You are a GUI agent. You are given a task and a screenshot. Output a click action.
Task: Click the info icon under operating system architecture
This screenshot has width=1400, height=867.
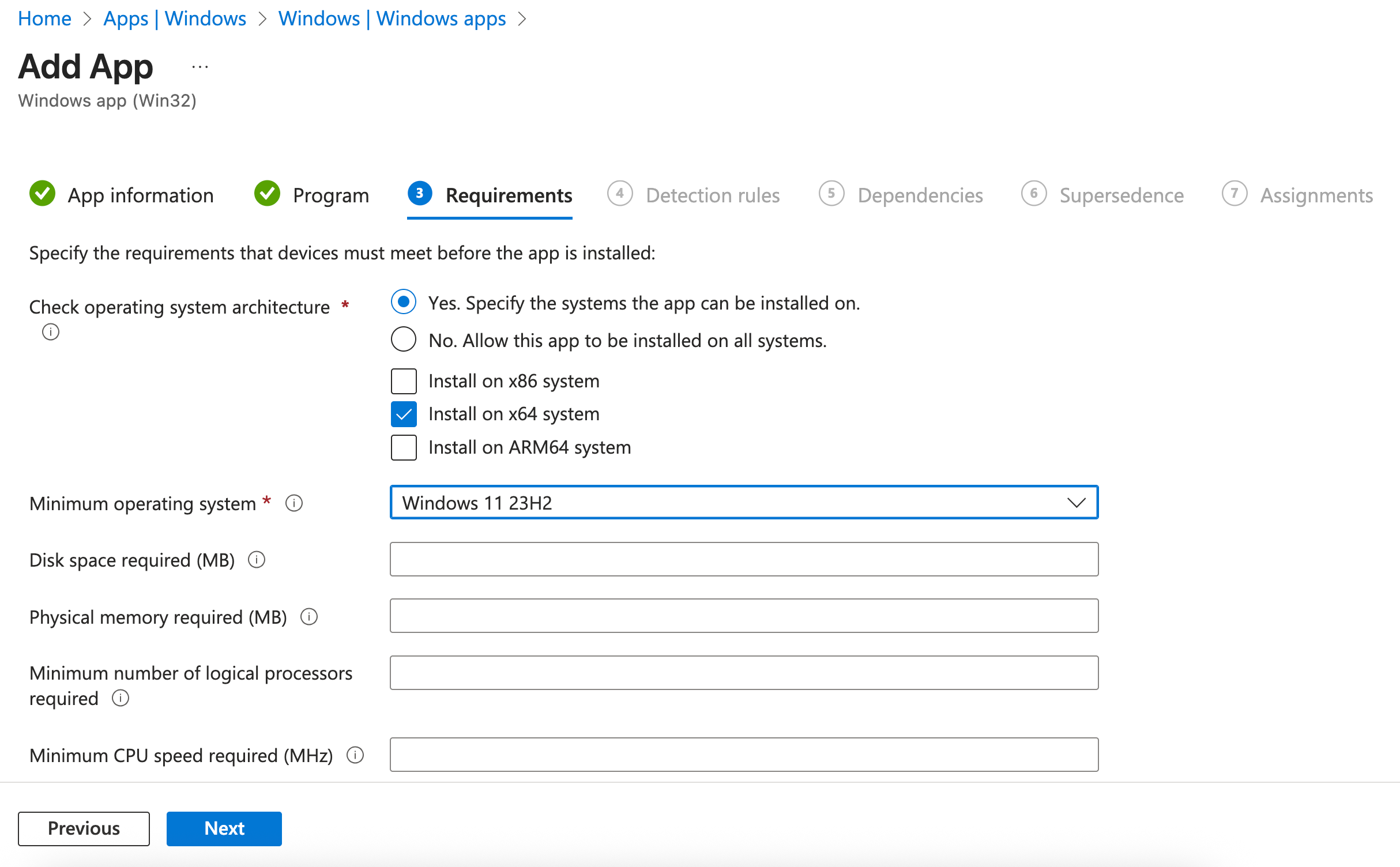(x=51, y=332)
